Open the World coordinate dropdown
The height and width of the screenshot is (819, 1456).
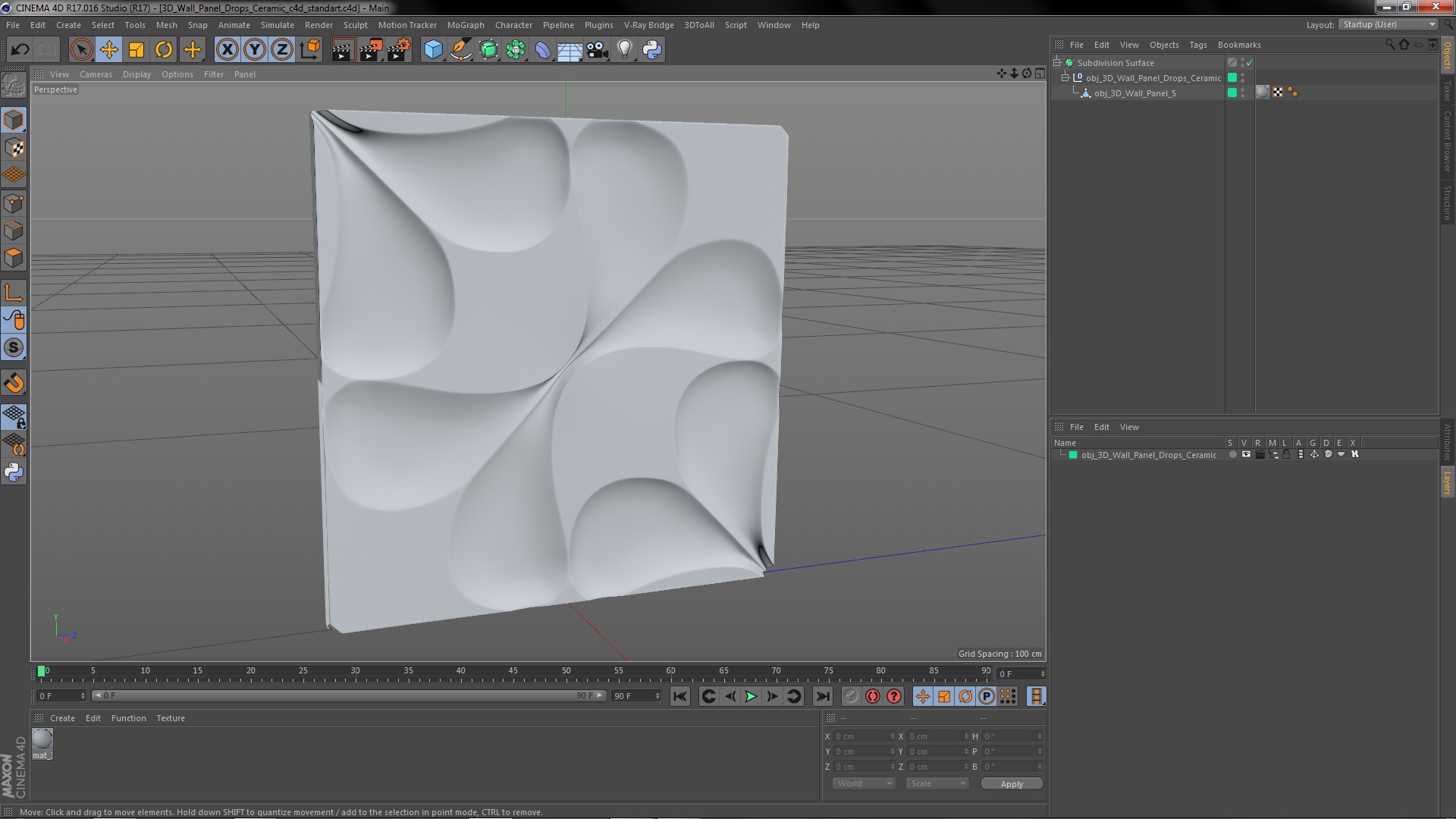click(x=864, y=783)
